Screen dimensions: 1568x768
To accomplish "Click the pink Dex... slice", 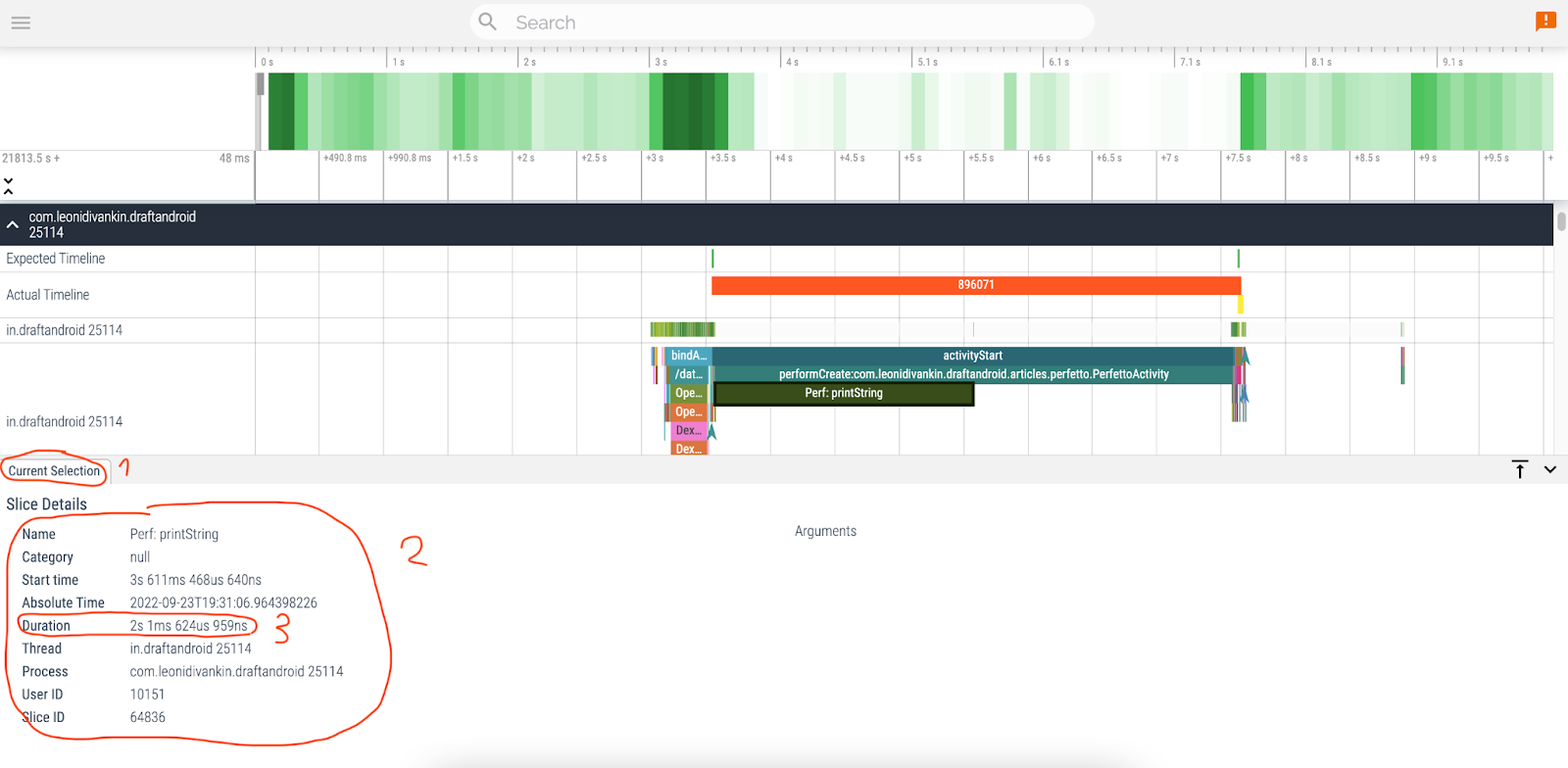I will pyautogui.click(x=688, y=430).
